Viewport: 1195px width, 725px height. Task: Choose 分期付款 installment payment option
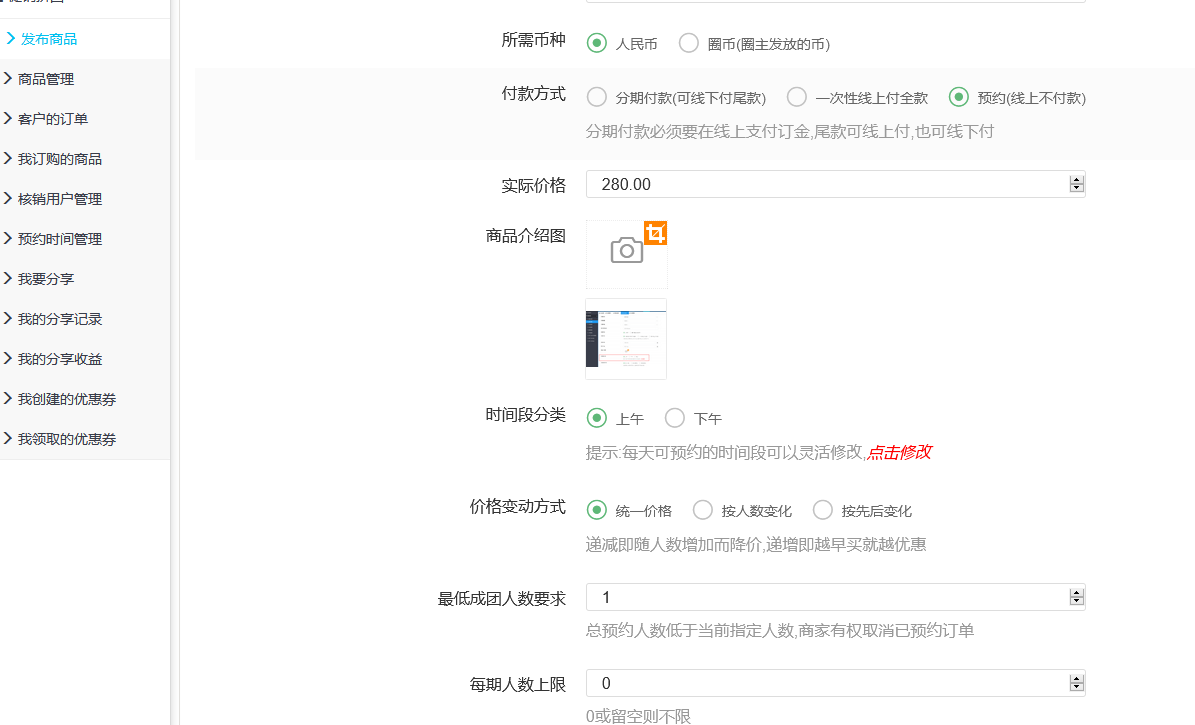pos(597,97)
